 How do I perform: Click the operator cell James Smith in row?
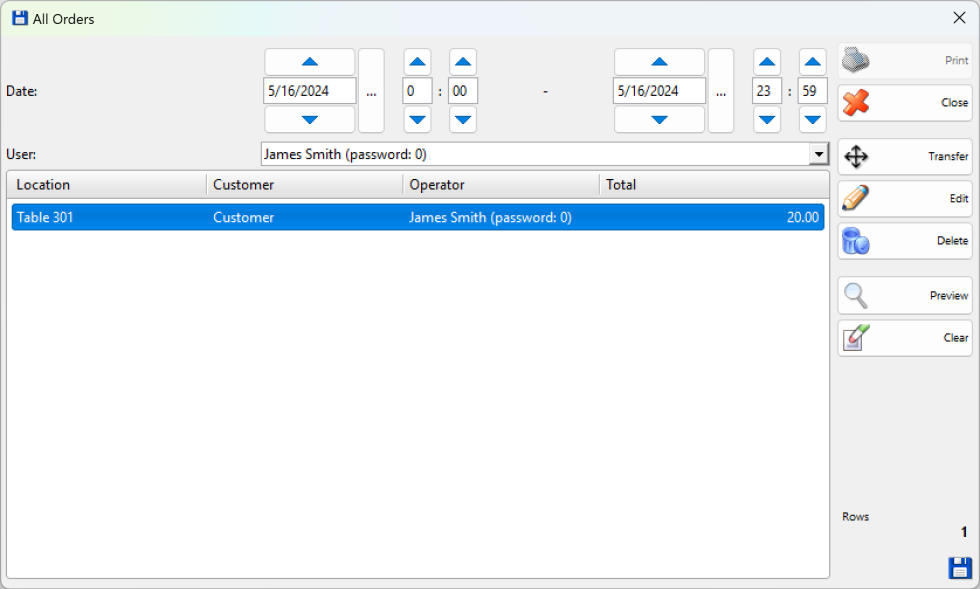[x=490, y=218]
